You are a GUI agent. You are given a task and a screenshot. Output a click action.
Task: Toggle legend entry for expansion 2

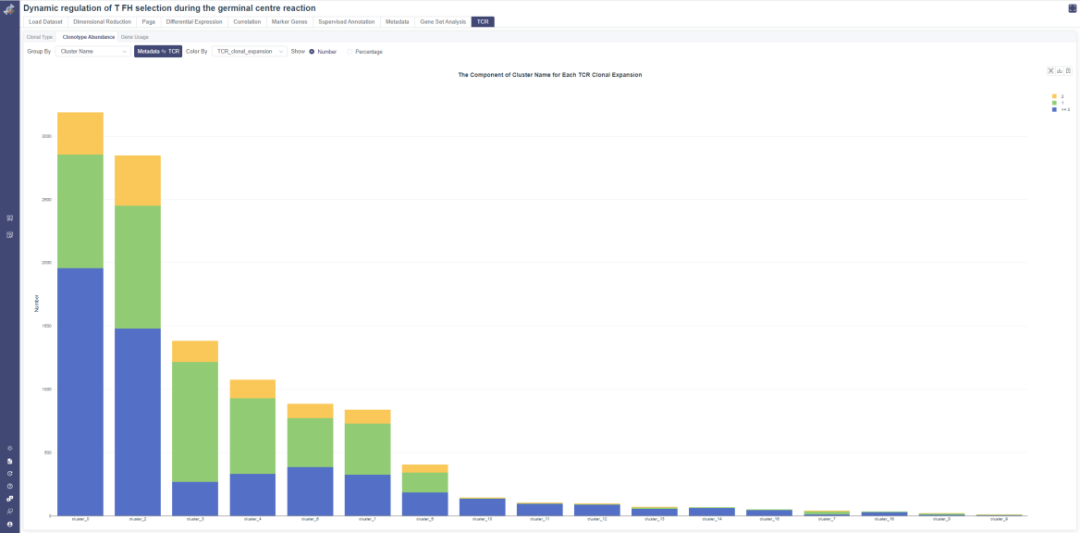[x=1058, y=96]
